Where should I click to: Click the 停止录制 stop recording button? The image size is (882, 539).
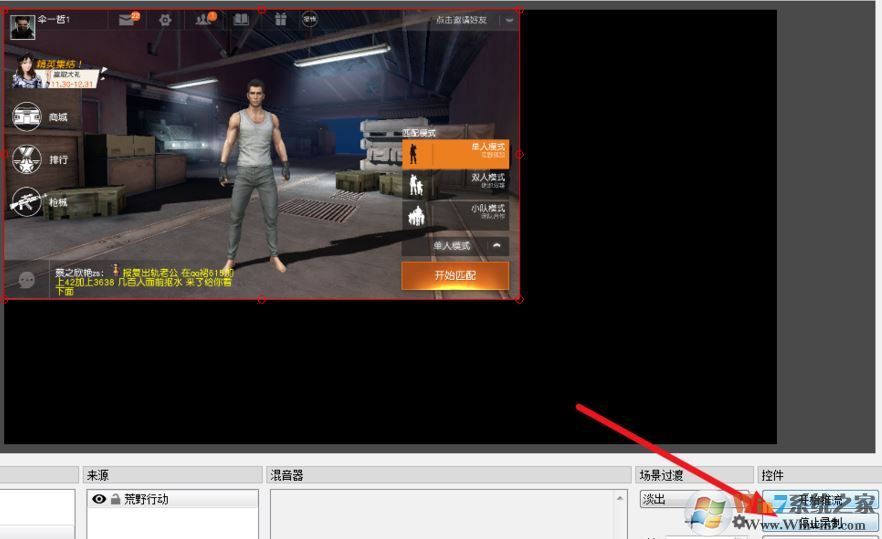[820, 522]
